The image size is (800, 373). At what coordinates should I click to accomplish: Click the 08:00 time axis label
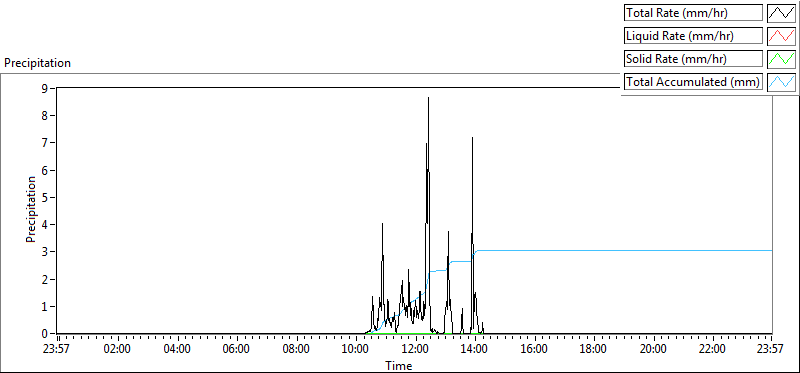[296, 349]
